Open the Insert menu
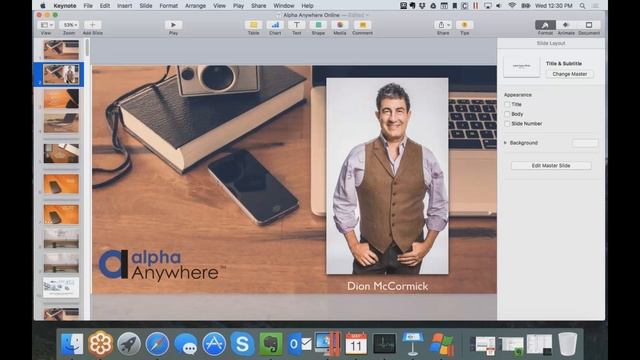640x360 pixels. click(124, 6)
